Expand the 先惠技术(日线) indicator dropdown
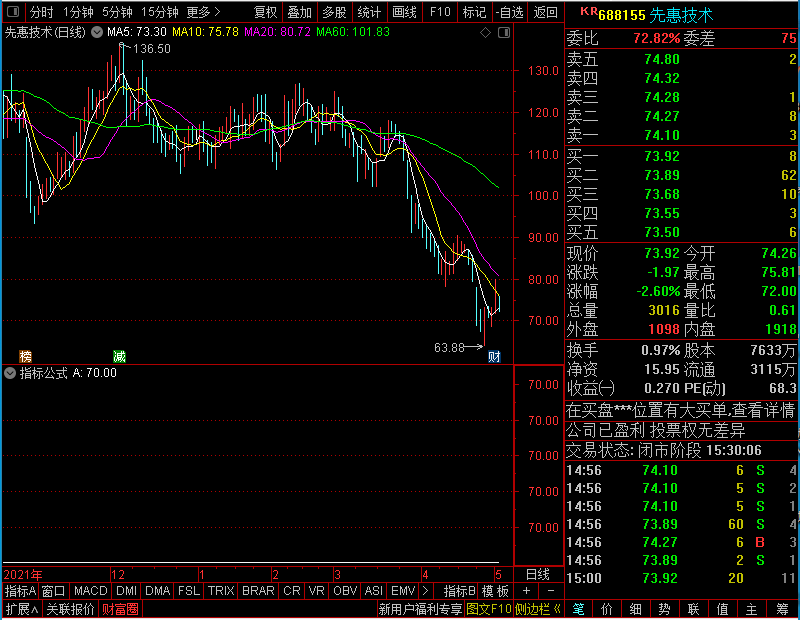Image resolution: width=800 pixels, height=620 pixels. pyautogui.click(x=96, y=32)
